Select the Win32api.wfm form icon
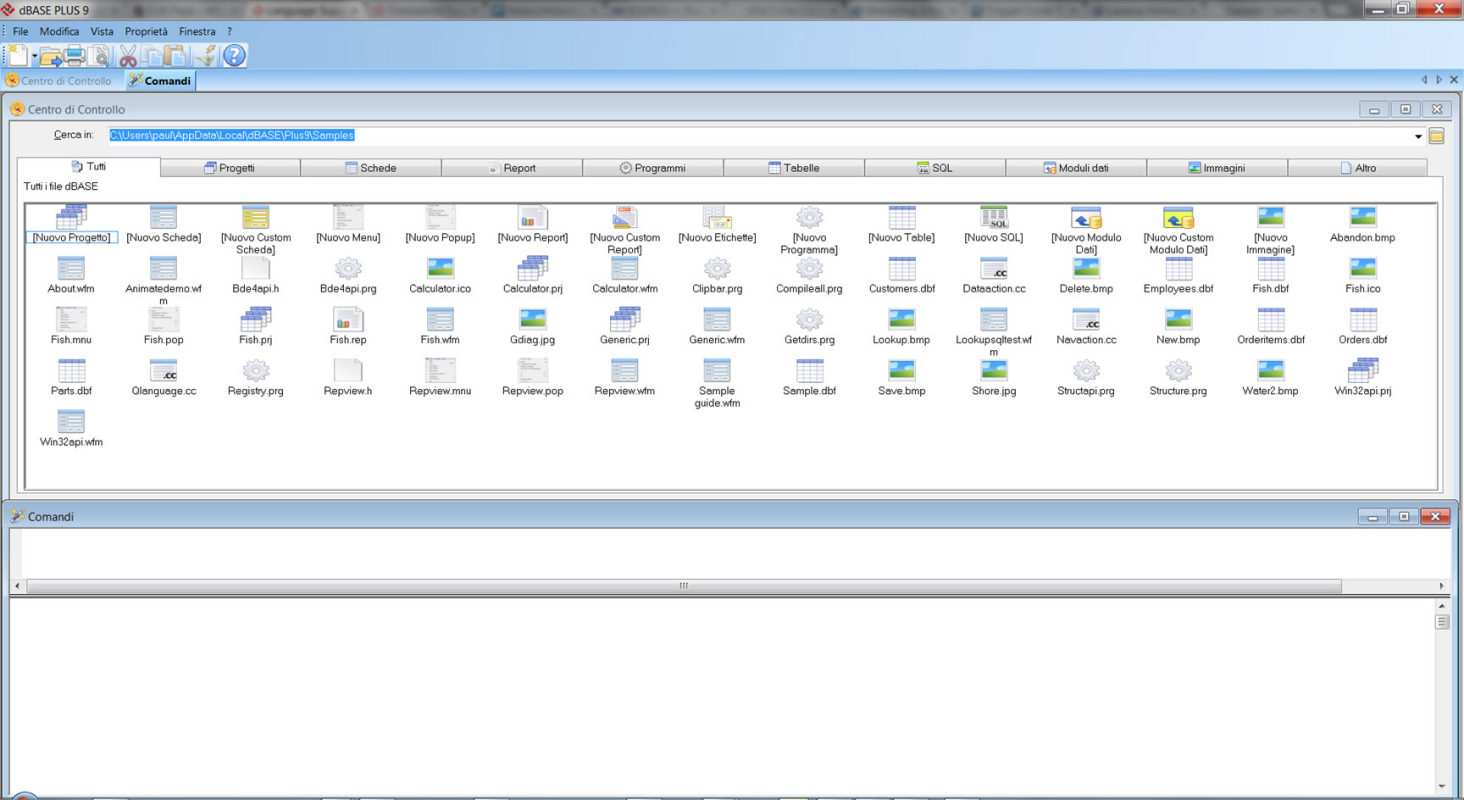This screenshot has height=800, width=1464. (71, 421)
